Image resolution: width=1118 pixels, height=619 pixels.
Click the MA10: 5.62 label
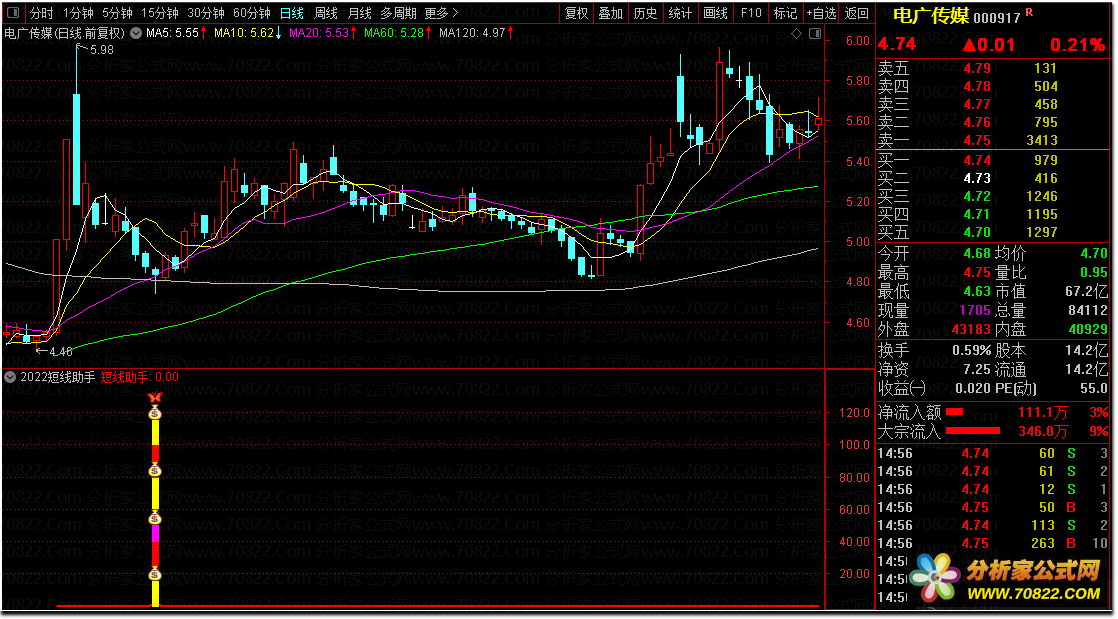point(243,33)
